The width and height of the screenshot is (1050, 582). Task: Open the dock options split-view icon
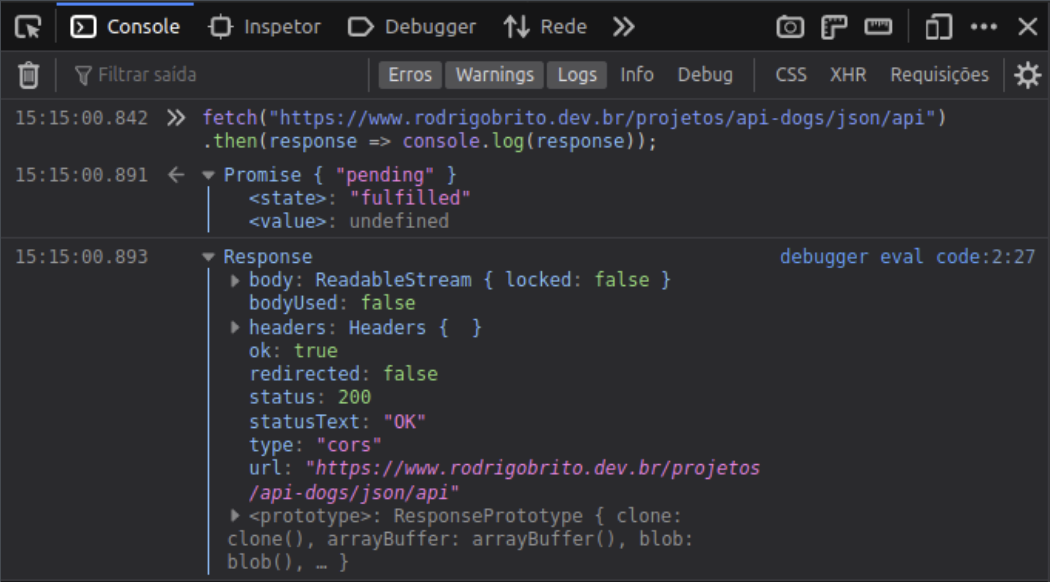[938, 27]
